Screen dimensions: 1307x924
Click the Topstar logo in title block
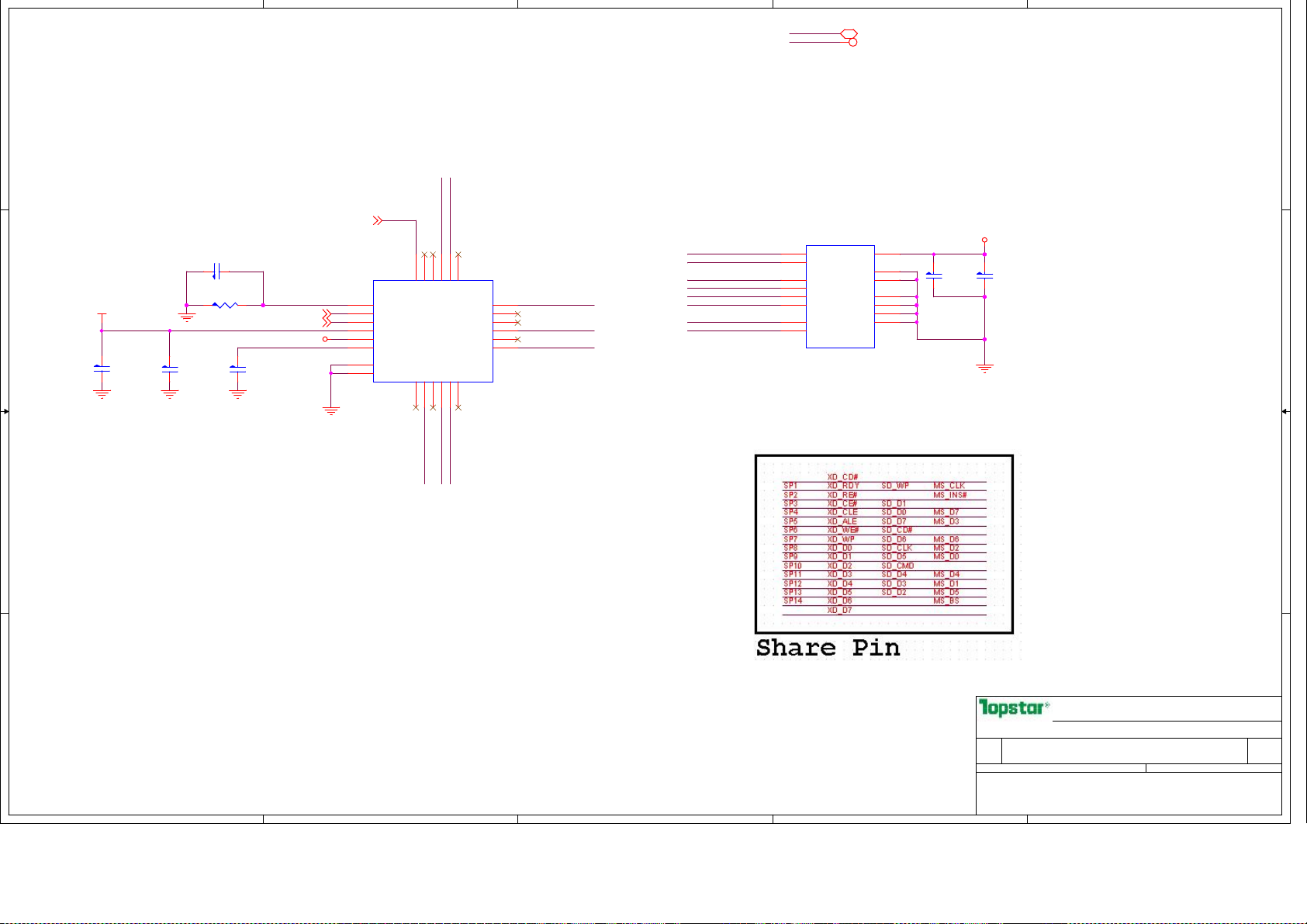pyautogui.click(x=1013, y=708)
